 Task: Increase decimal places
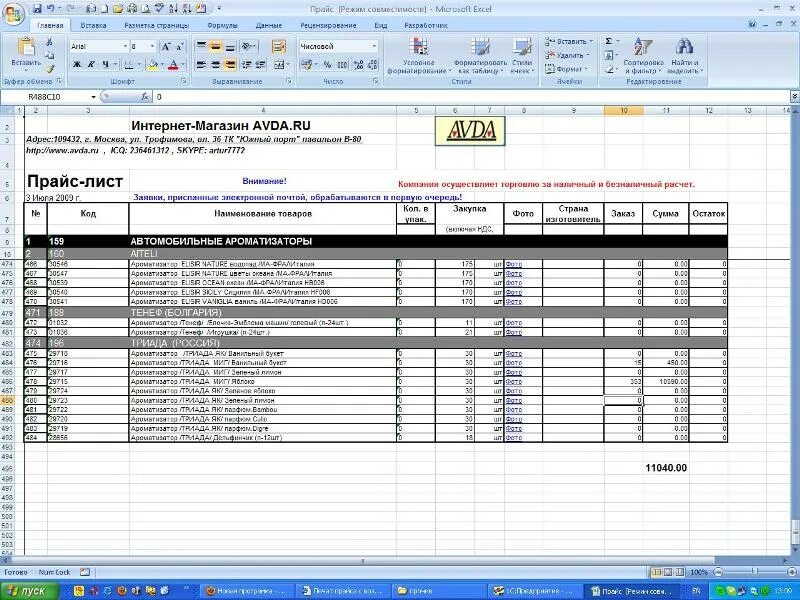tap(358, 65)
